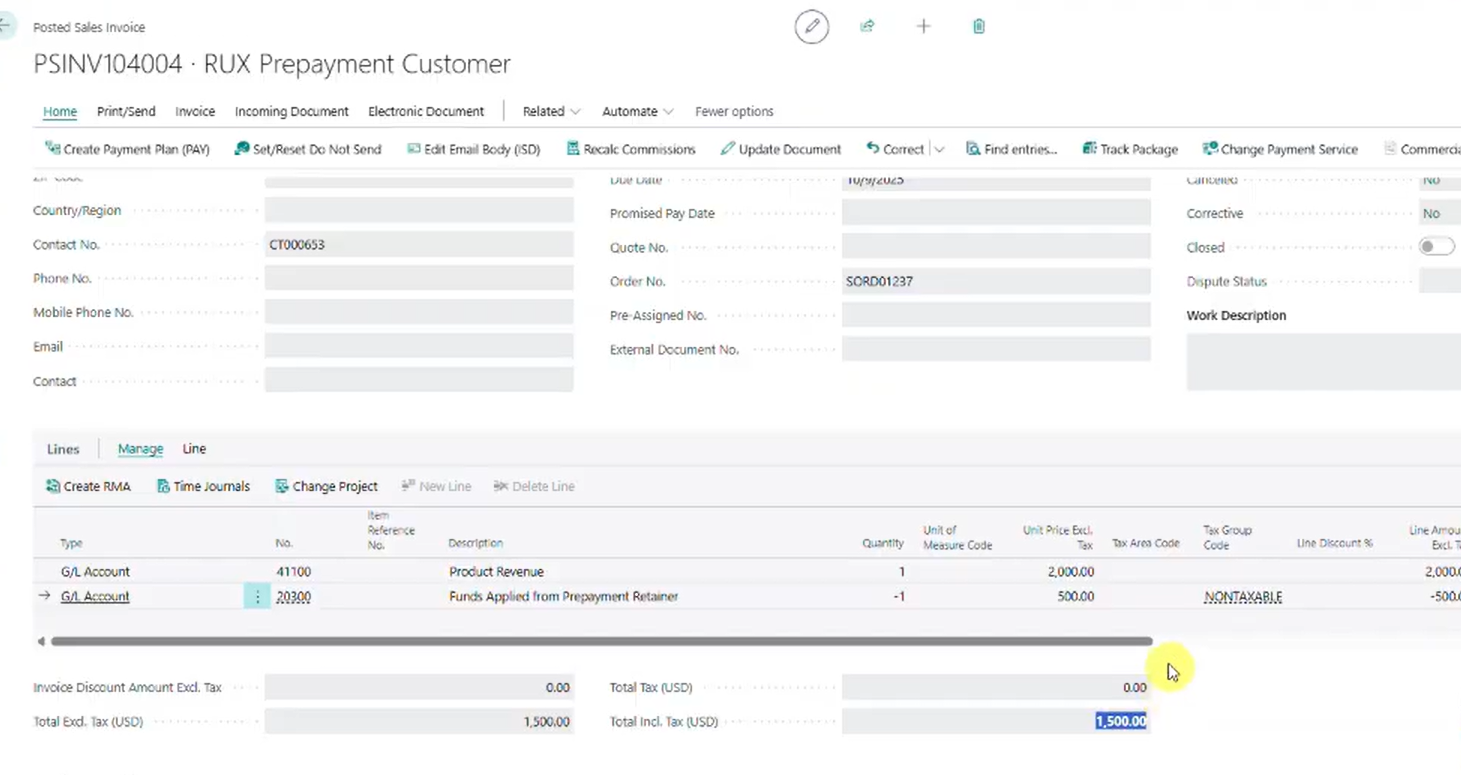The image size is (1461, 775).
Task: Click the Type column header
Action: tap(71, 544)
